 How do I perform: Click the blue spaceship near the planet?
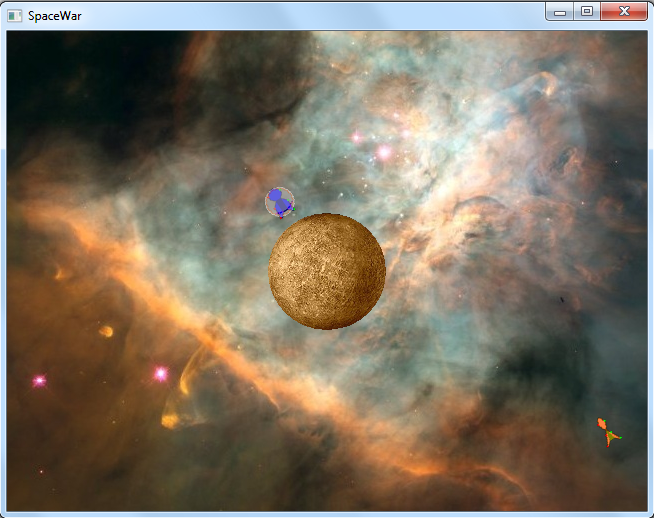point(280,202)
